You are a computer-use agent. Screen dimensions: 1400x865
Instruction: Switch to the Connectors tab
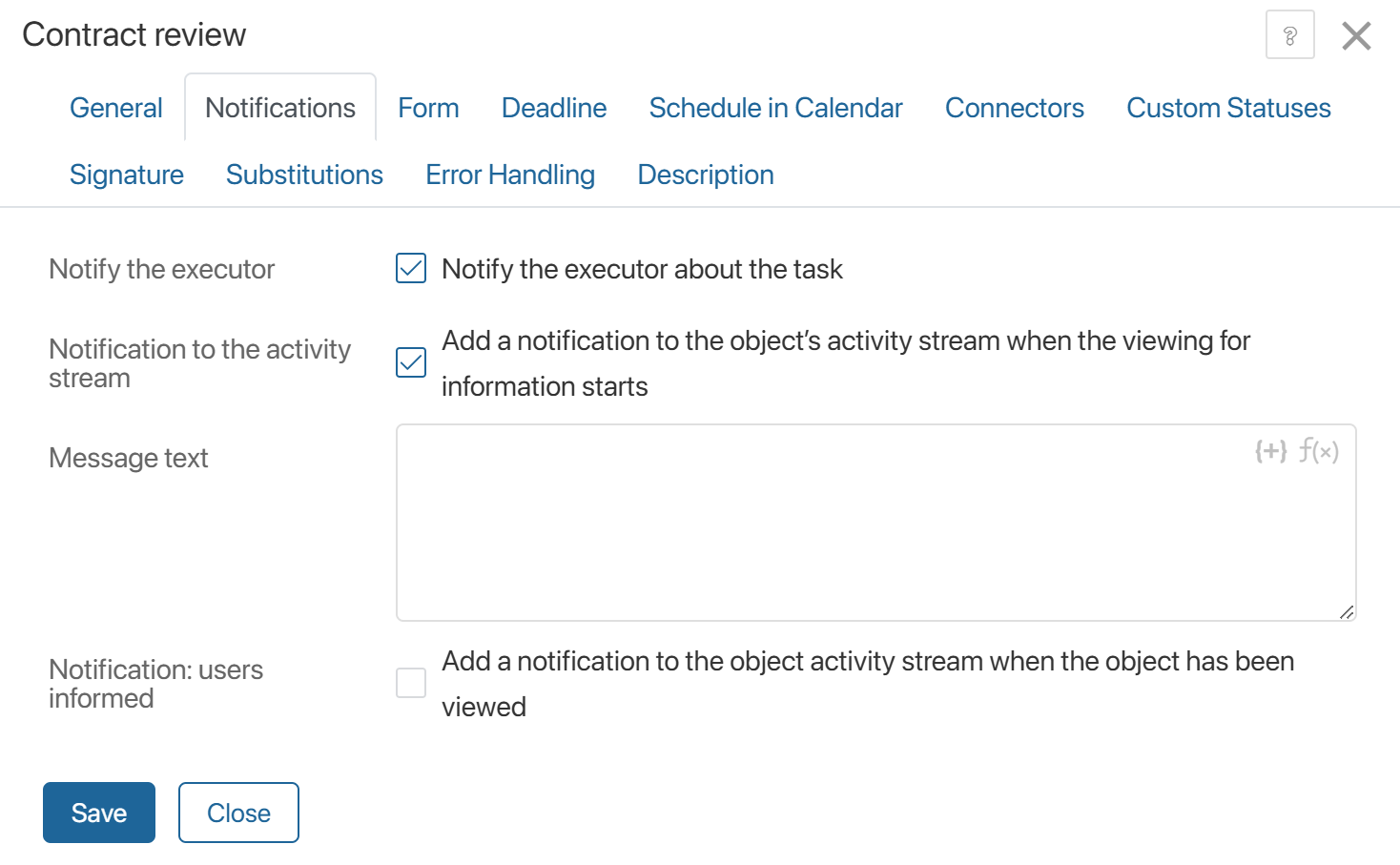click(x=1014, y=109)
